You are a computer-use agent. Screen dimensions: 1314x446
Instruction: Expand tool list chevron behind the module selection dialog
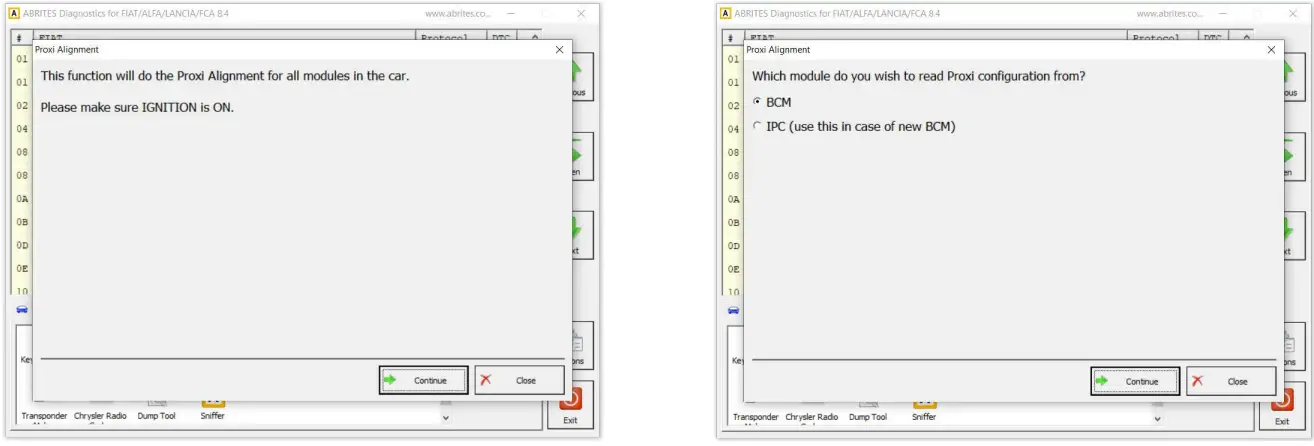tap(1158, 418)
